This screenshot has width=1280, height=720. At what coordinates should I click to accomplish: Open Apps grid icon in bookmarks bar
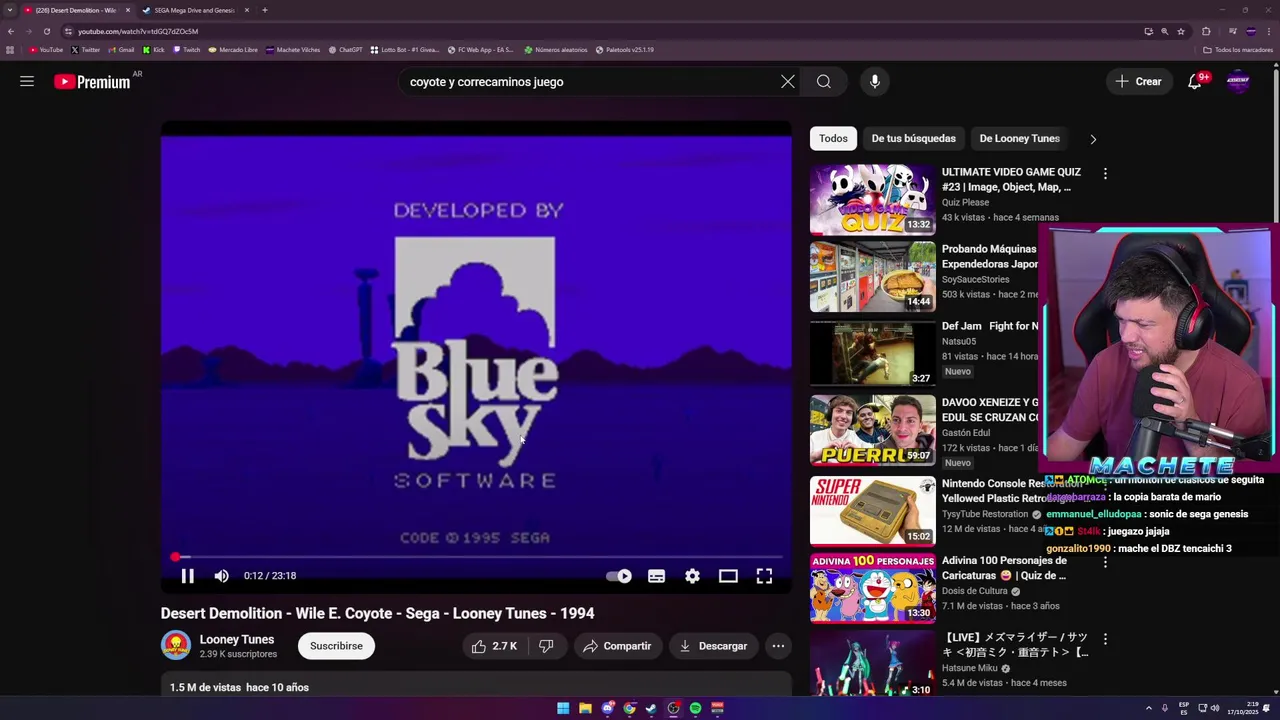pyautogui.click(x=10, y=49)
